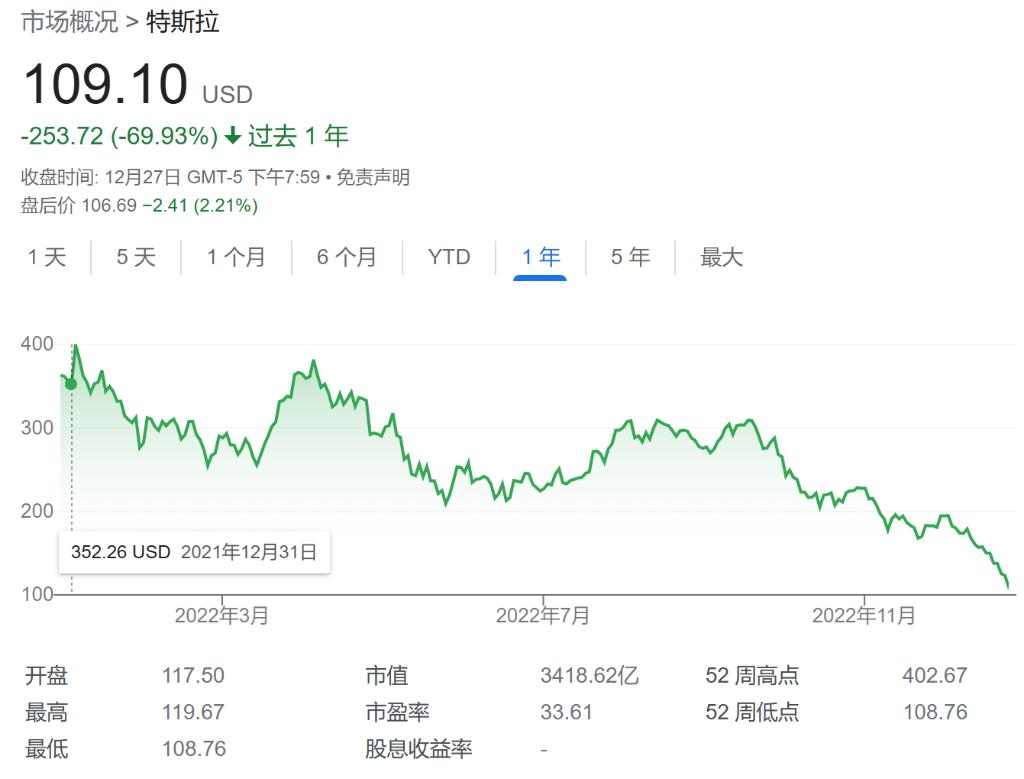Screen dimensions: 1024x779
Task: Show the 5 年 stock history
Action: point(628,257)
